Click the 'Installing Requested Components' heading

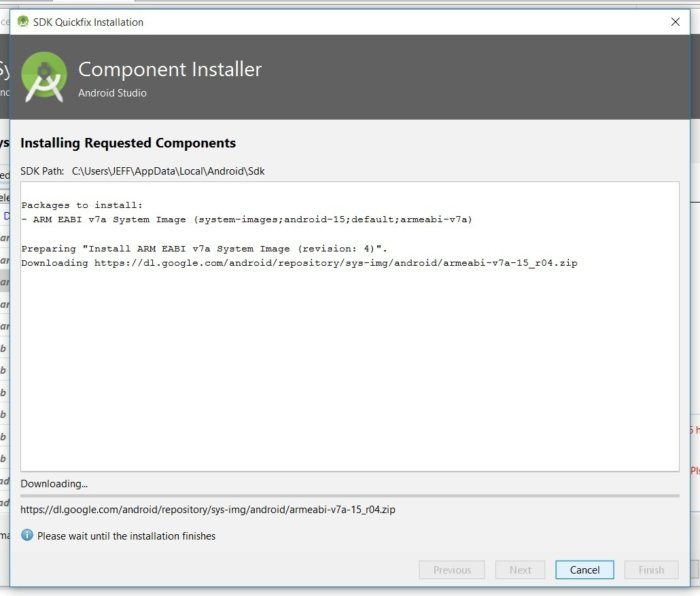click(x=128, y=143)
